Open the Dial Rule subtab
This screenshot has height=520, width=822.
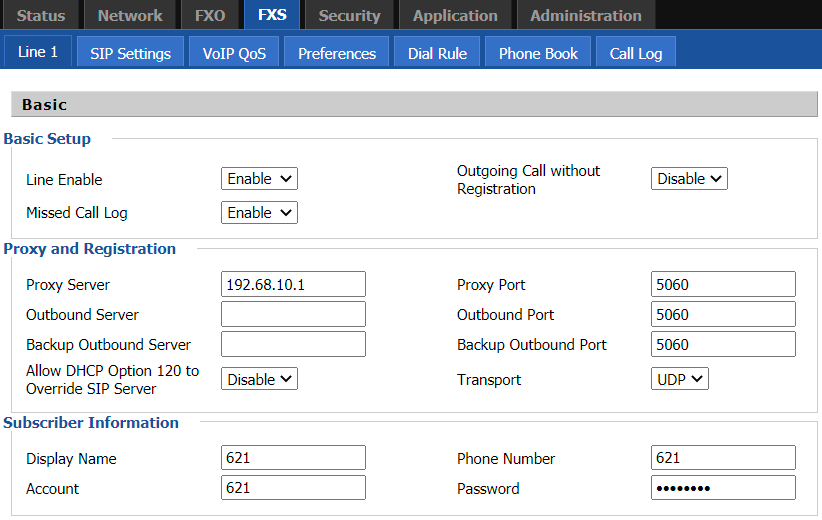437,53
